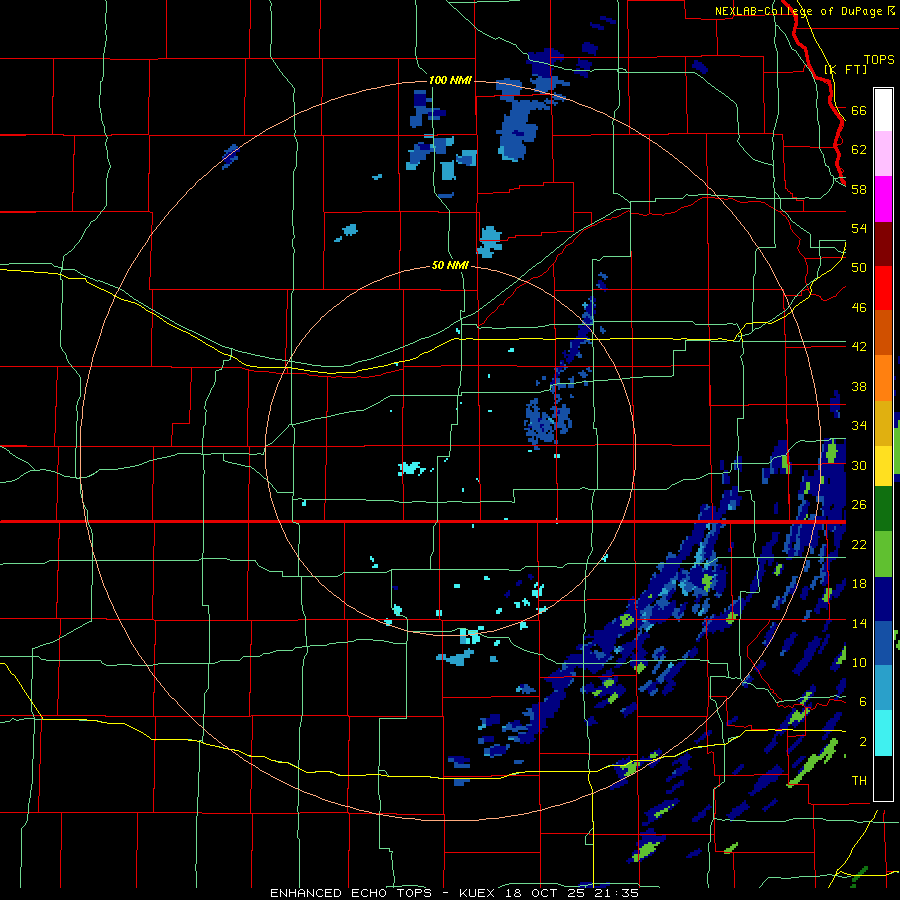Click legend value 66

point(859,110)
